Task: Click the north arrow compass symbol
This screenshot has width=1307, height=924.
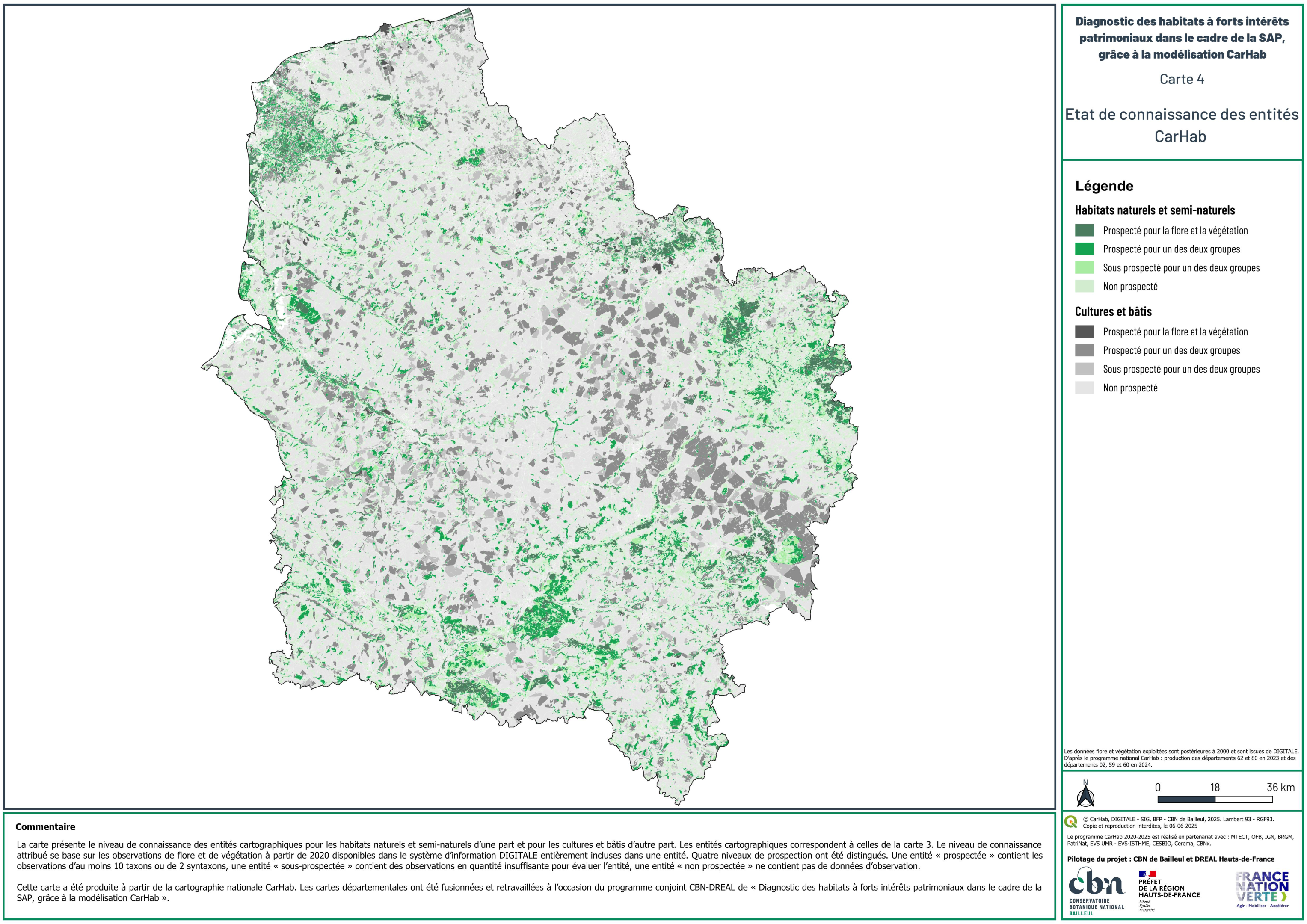Action: click(1085, 797)
